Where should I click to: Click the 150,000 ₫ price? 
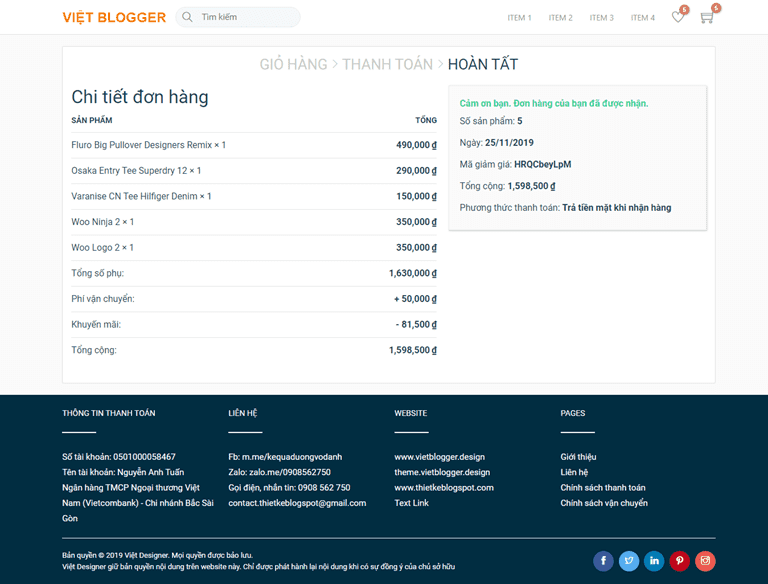click(x=416, y=196)
